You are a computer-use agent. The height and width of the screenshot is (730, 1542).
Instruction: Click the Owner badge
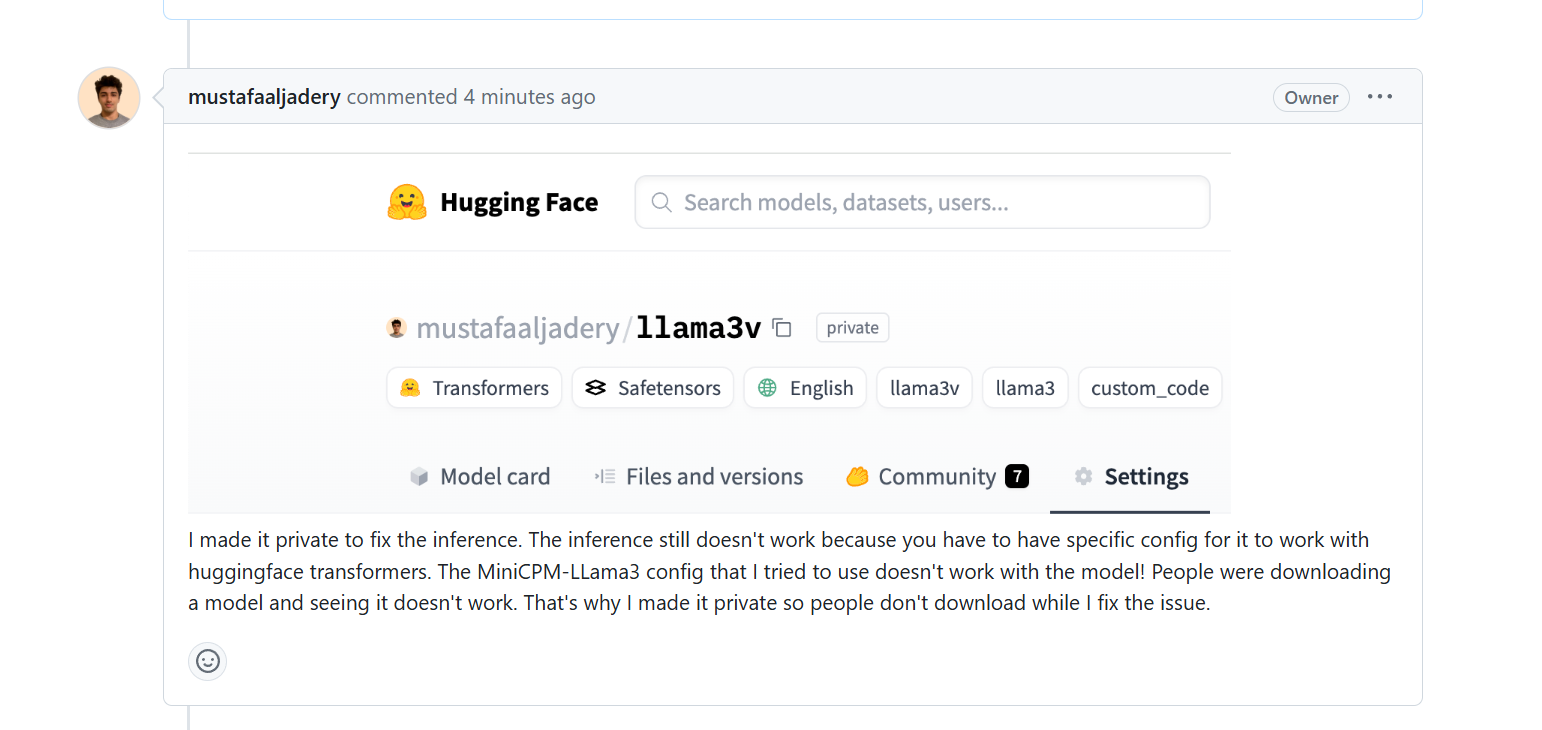[1311, 97]
